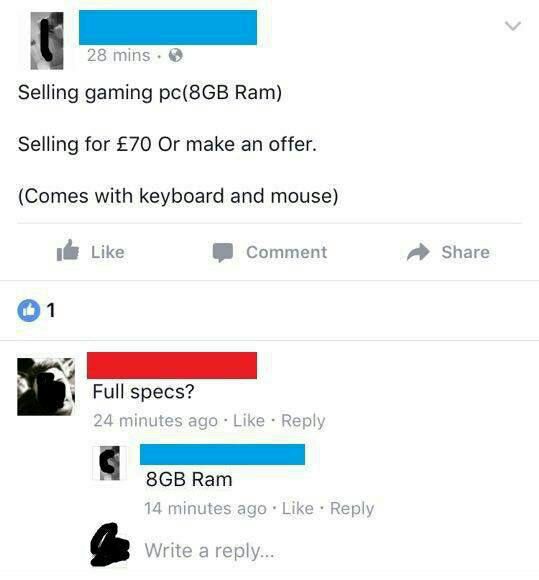This screenshot has width=539, height=580.
Task: Open the 8GB Ram replier's small avatar
Action: (x=110, y=463)
